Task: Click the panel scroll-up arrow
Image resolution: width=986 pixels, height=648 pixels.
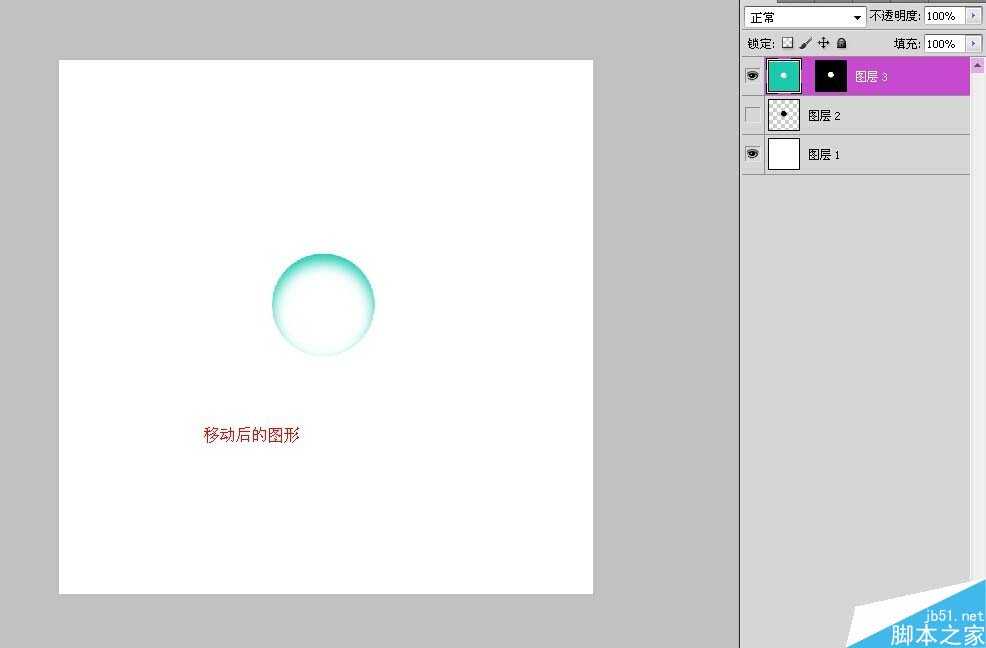Action: pos(980,63)
